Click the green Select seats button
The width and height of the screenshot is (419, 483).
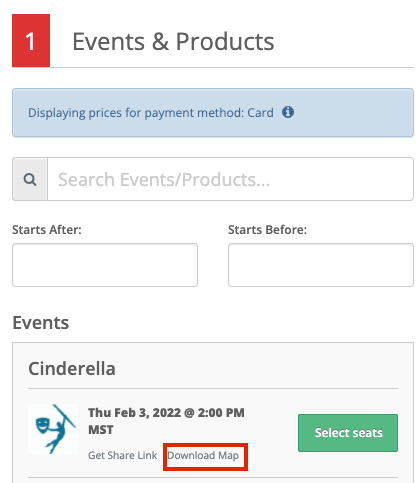348,433
